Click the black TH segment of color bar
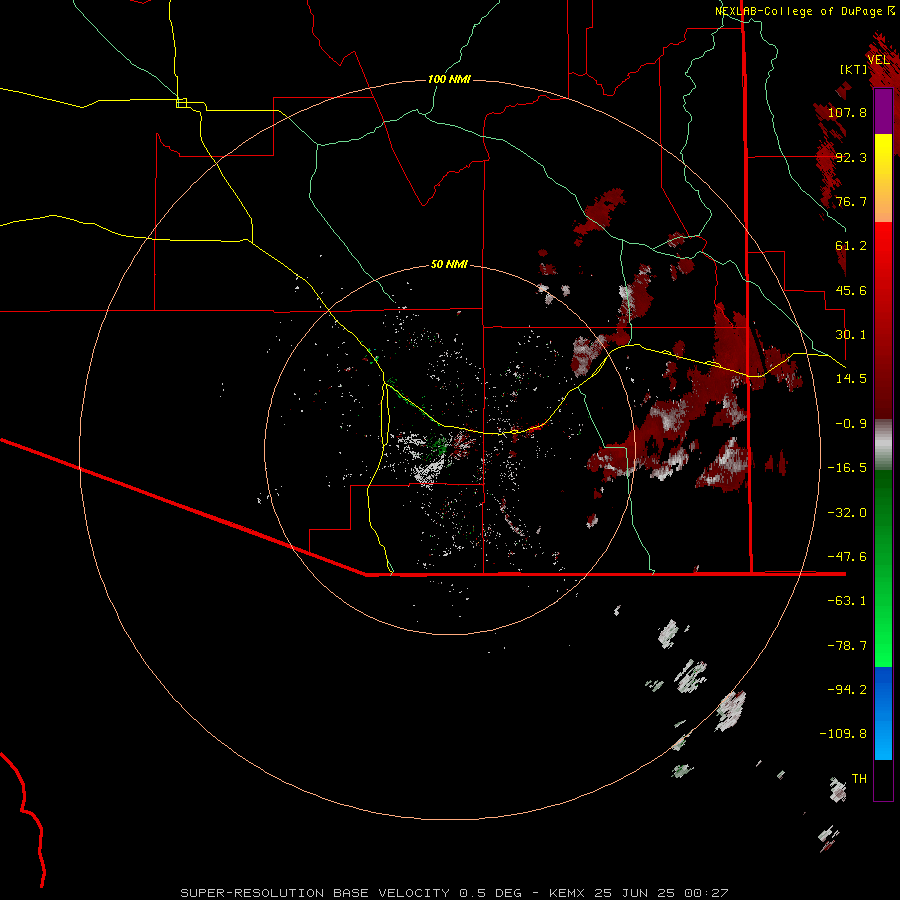 883,780
